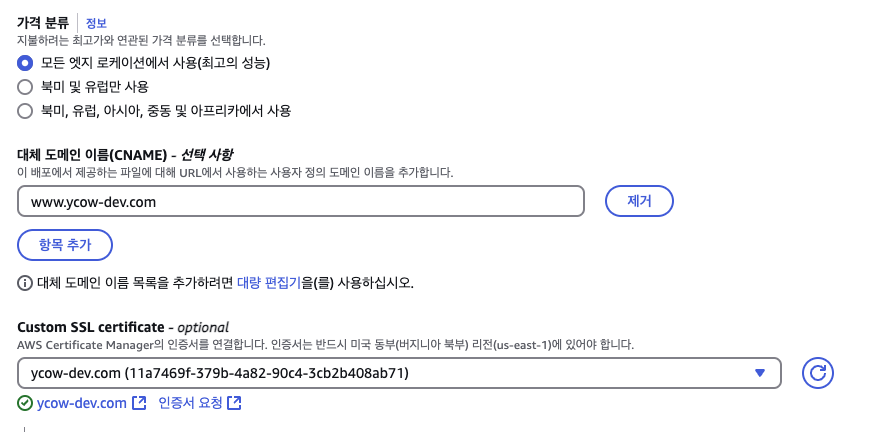
Task: Open the 대량 편집기 bulk editor link
Action: [x=269, y=283]
